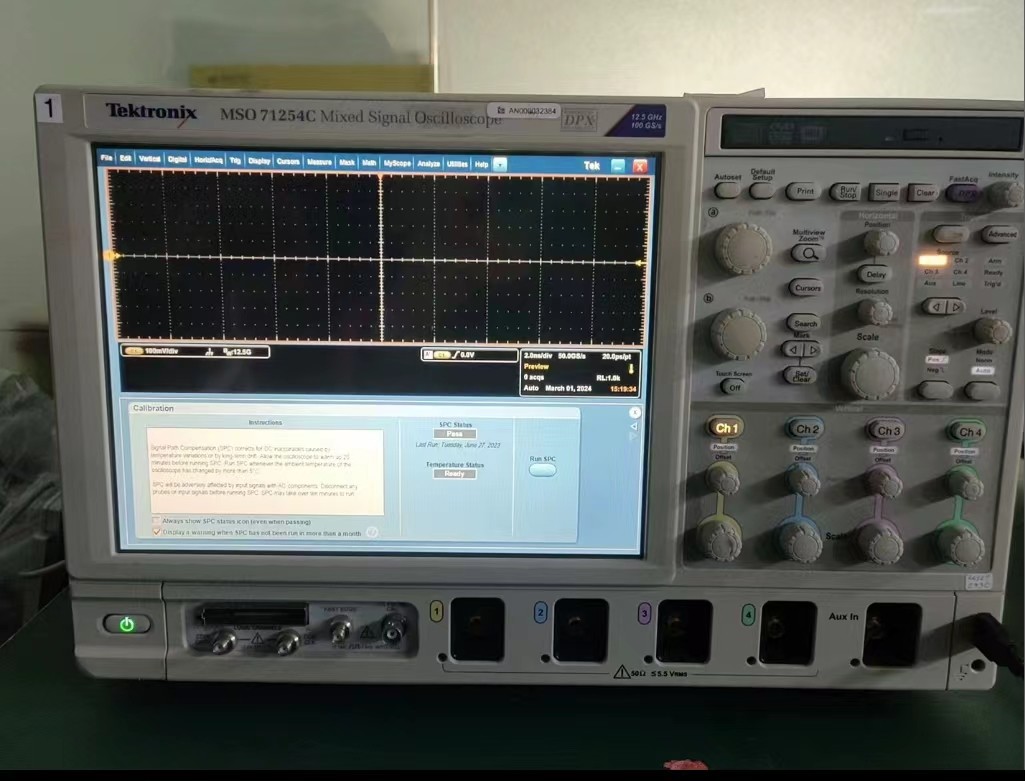Click the trigger Advanced button
This screenshot has height=781, width=1025.
click(x=1000, y=234)
